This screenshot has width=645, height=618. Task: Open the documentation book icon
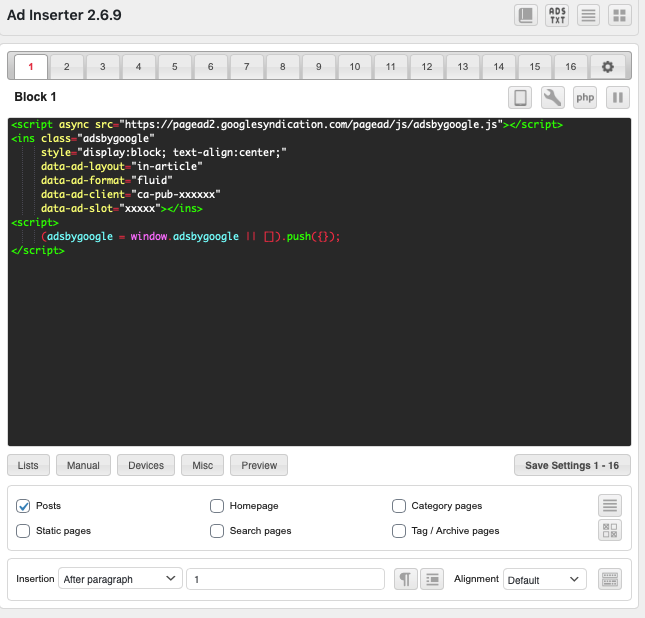[526, 15]
